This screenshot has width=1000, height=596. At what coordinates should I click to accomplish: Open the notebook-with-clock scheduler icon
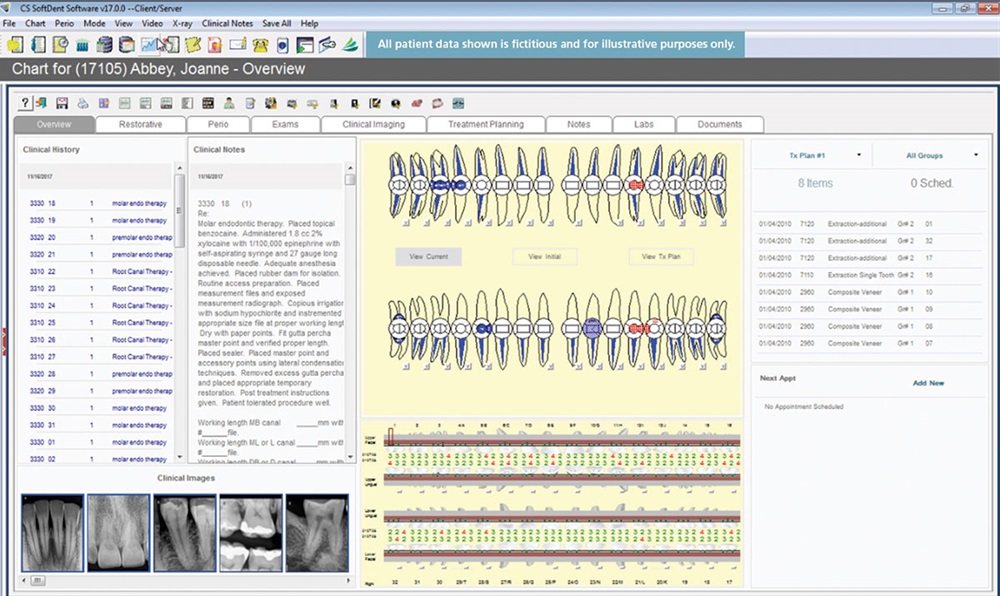(x=61, y=45)
